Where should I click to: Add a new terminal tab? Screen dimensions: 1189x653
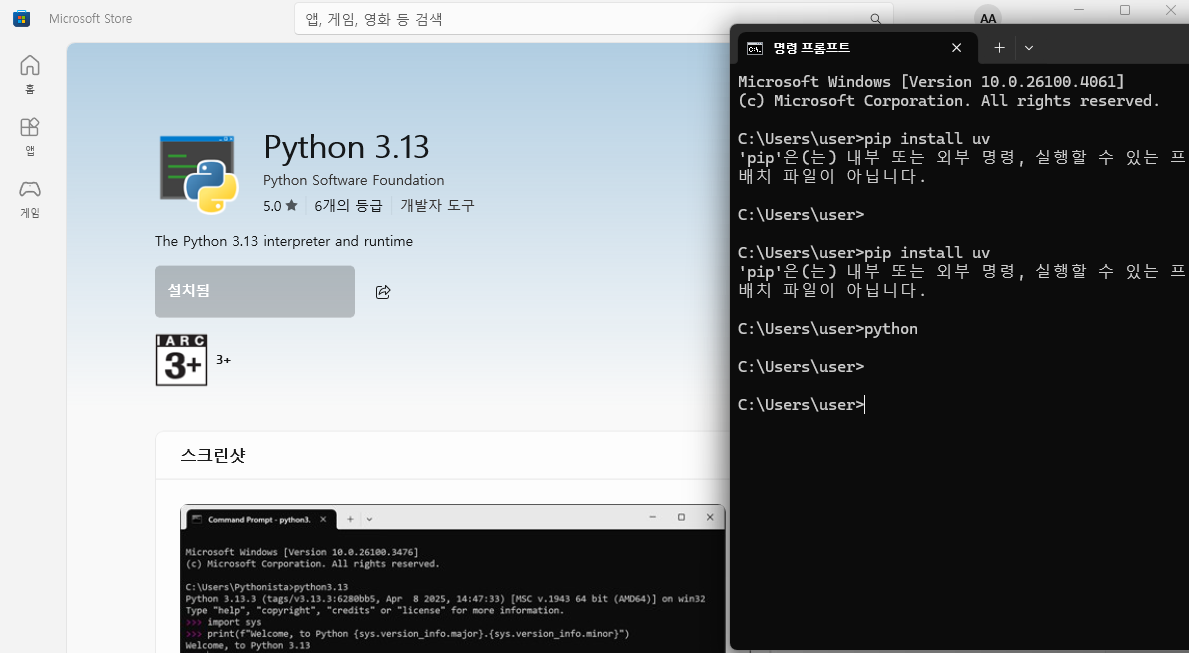tap(999, 48)
